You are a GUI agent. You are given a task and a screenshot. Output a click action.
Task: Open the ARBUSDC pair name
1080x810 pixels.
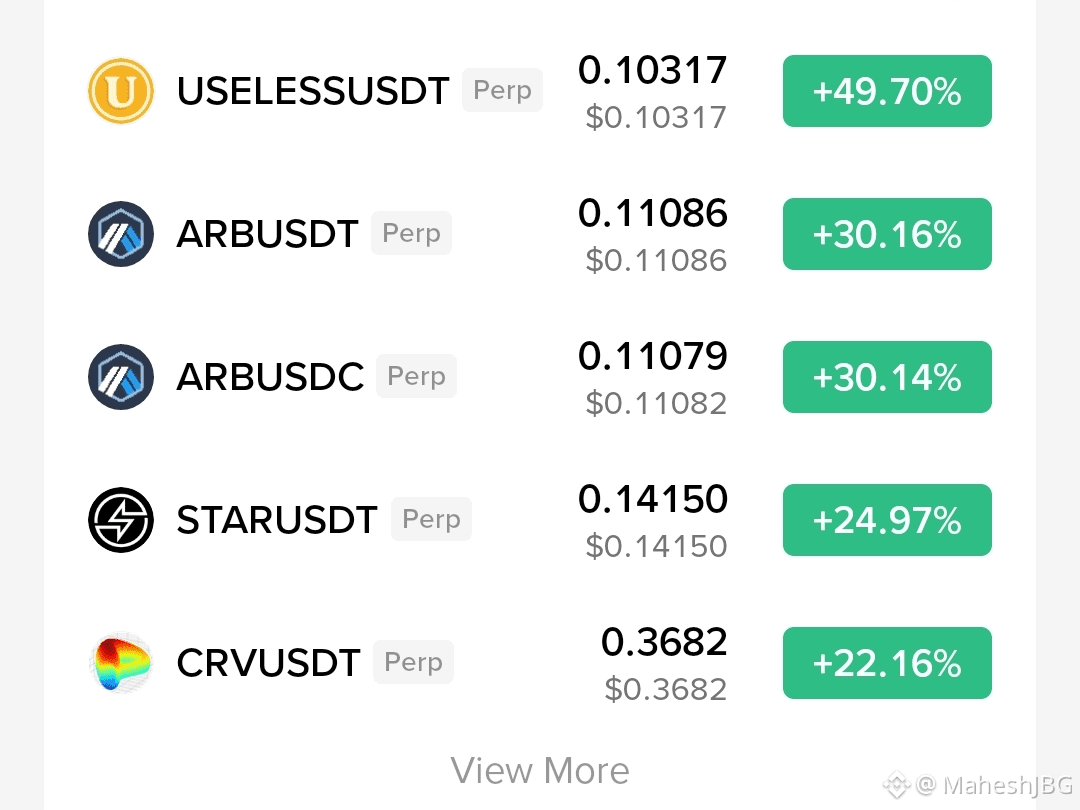point(270,377)
